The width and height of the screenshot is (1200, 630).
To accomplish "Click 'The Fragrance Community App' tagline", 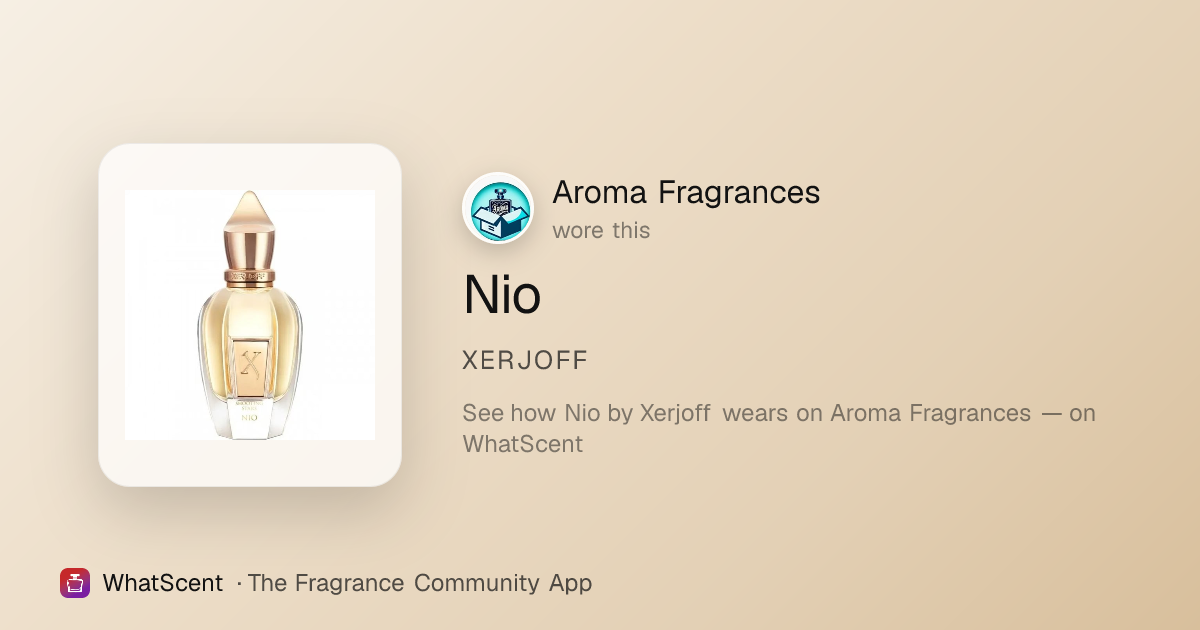I will coord(419,583).
